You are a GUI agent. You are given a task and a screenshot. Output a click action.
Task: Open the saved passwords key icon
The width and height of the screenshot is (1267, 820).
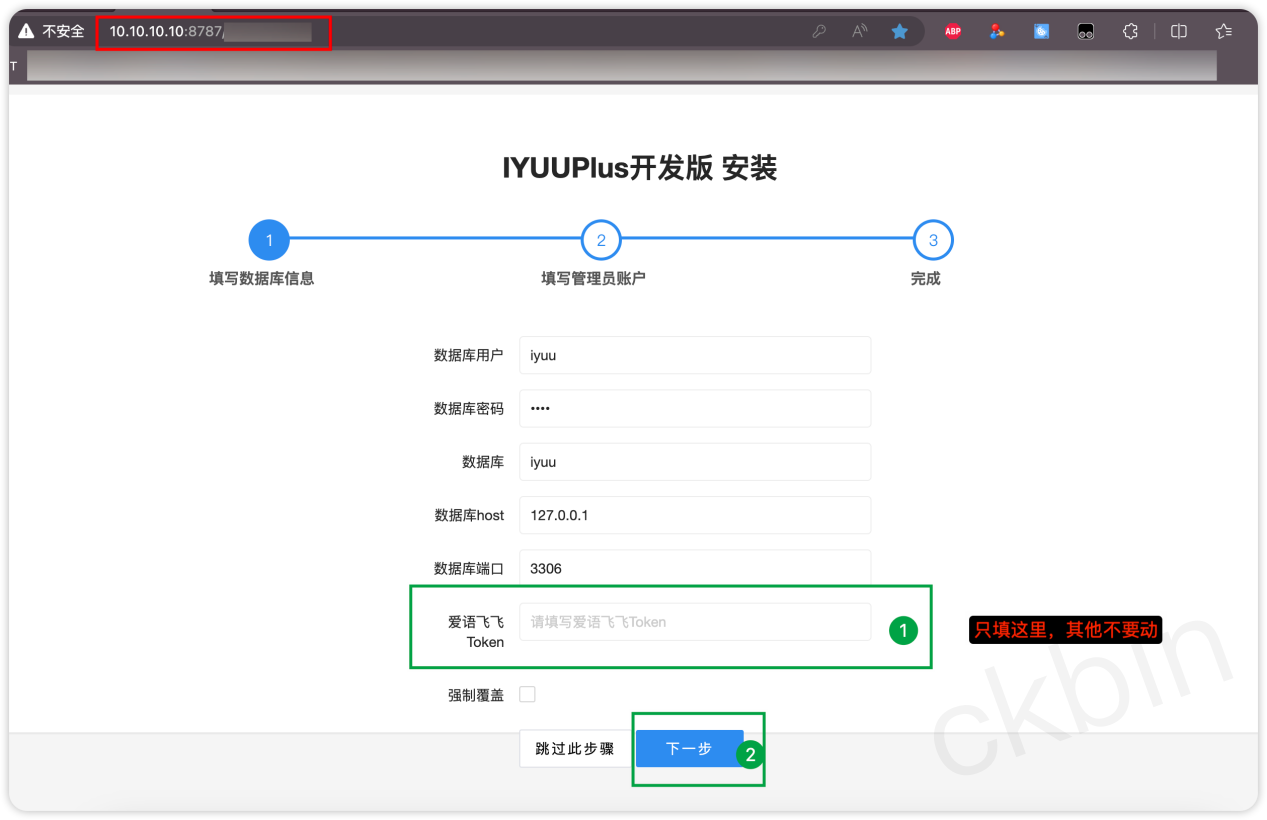click(x=819, y=32)
